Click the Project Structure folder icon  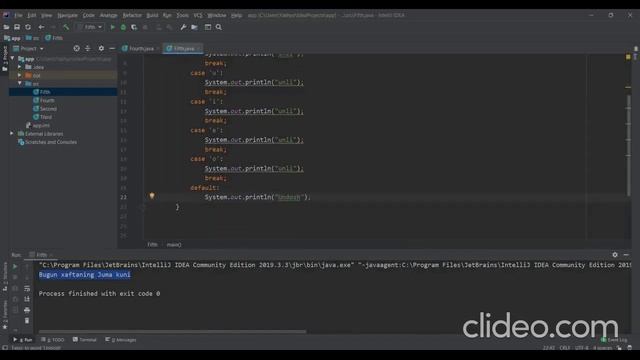[x=194, y=27]
